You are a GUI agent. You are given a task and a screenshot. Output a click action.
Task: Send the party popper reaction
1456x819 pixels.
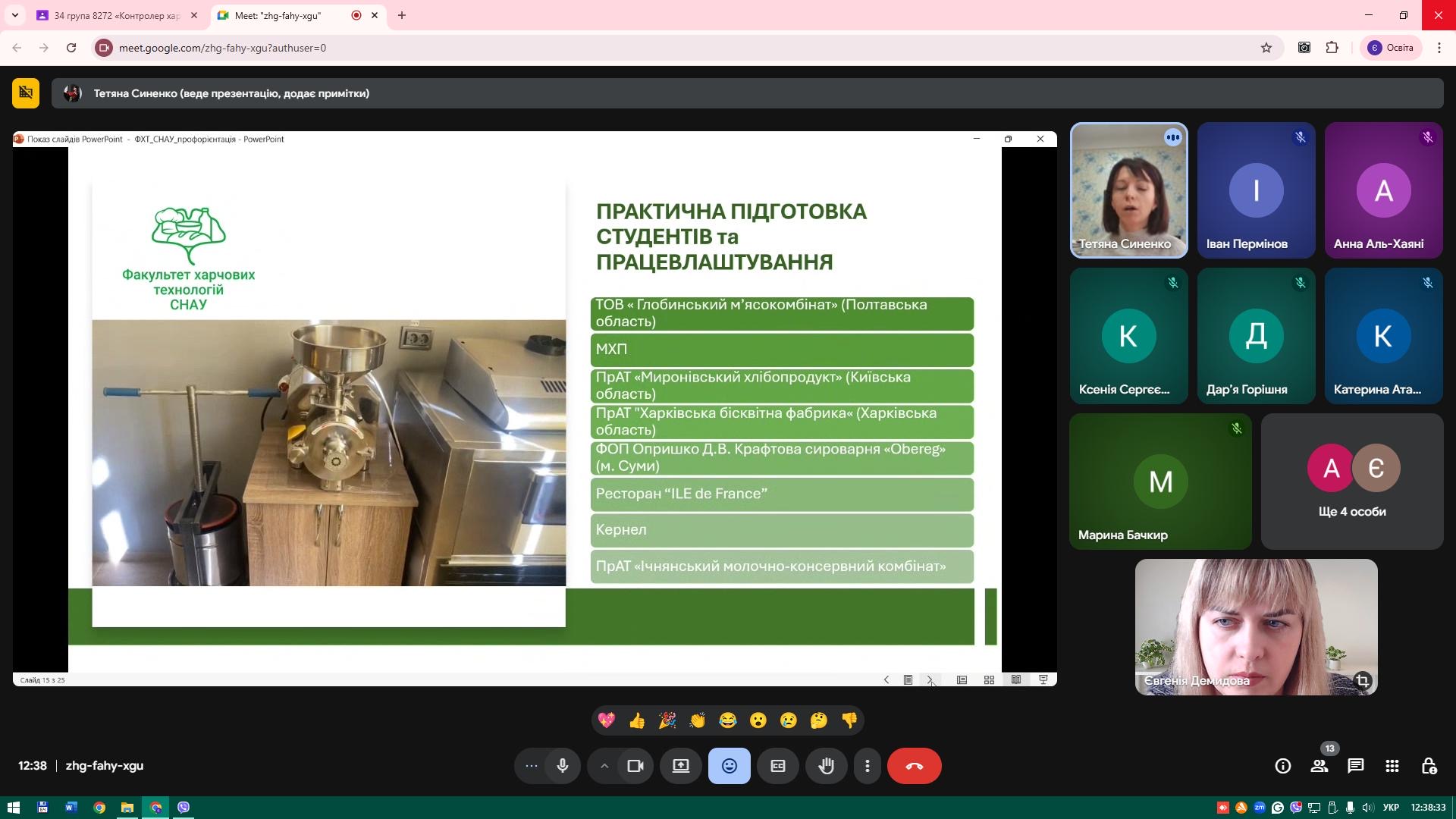(667, 720)
